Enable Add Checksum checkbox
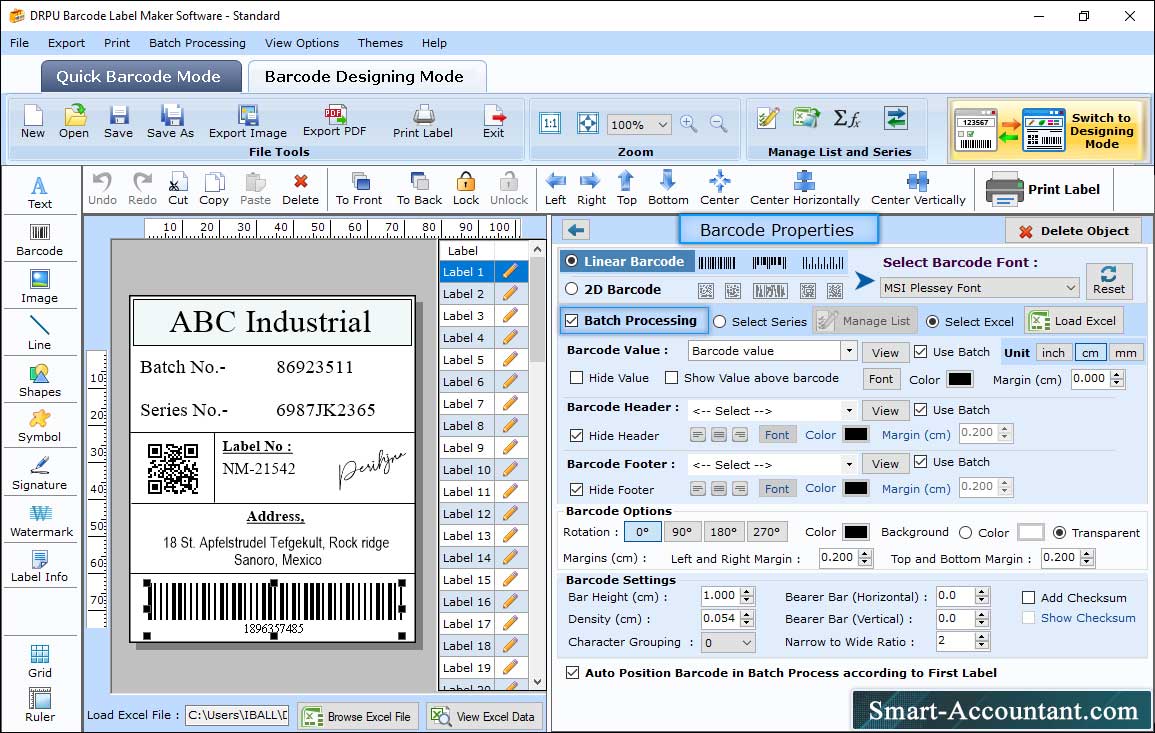Image resolution: width=1155 pixels, height=733 pixels. point(1029,597)
